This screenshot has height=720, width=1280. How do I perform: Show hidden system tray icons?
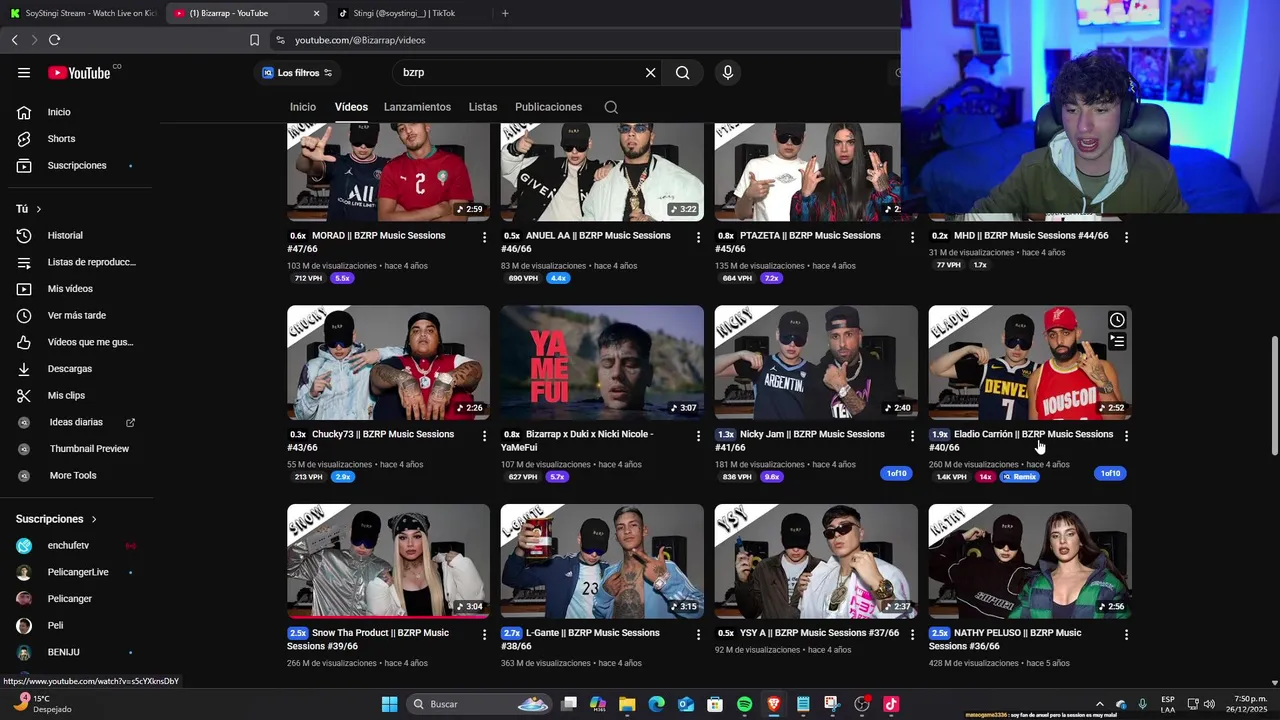tap(1099, 704)
